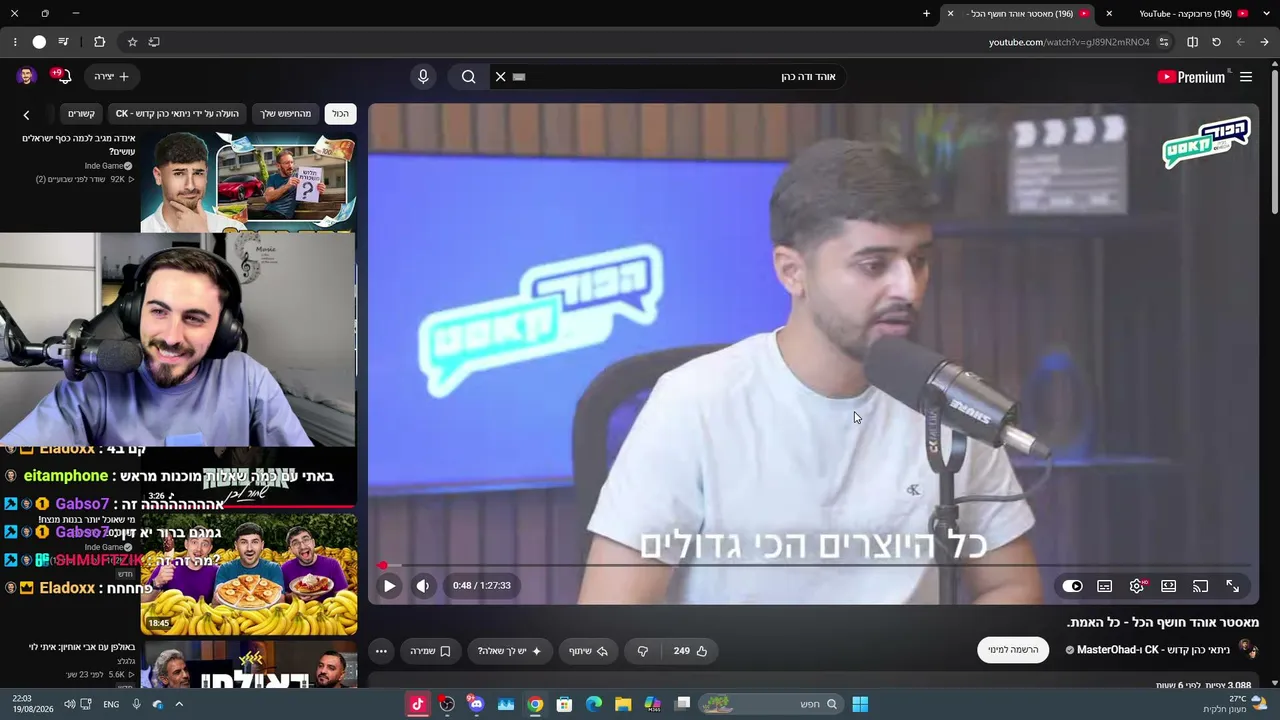Show more filter chips with the arrow
1280x720 pixels.
[27, 115]
